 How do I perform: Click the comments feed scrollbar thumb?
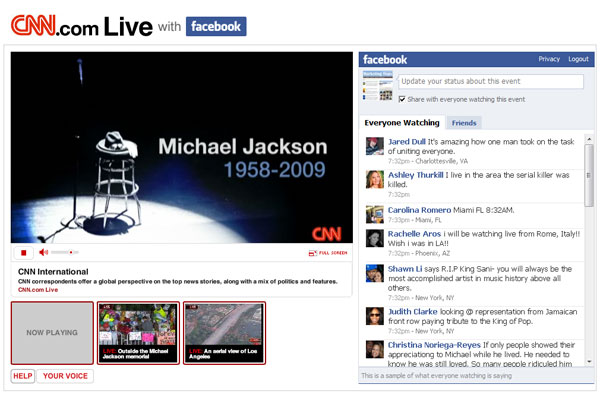coord(589,176)
